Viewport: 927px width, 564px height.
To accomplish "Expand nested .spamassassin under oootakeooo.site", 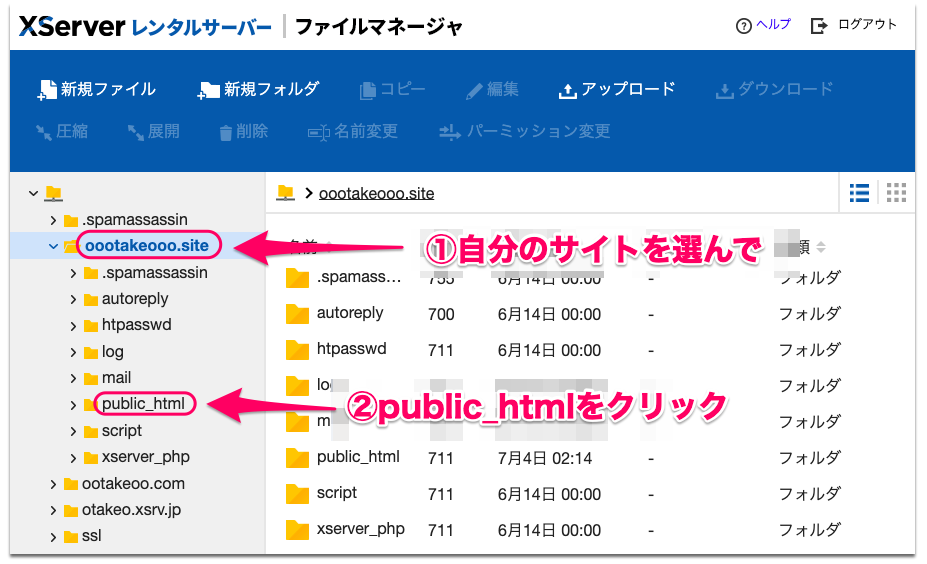I will 73,273.
